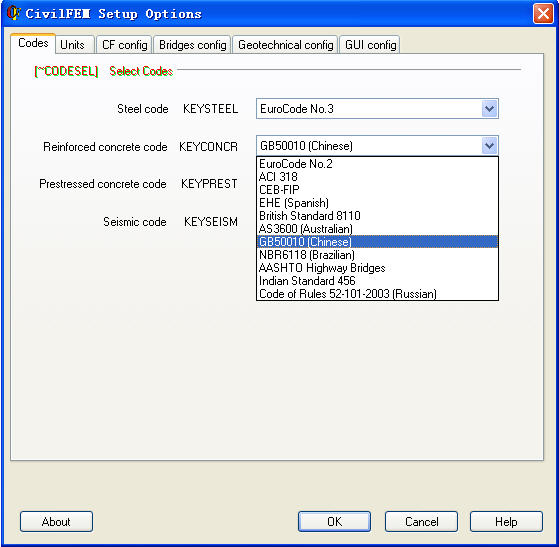559x547 pixels.
Task: Open the CF config tab
Action: click(124, 45)
